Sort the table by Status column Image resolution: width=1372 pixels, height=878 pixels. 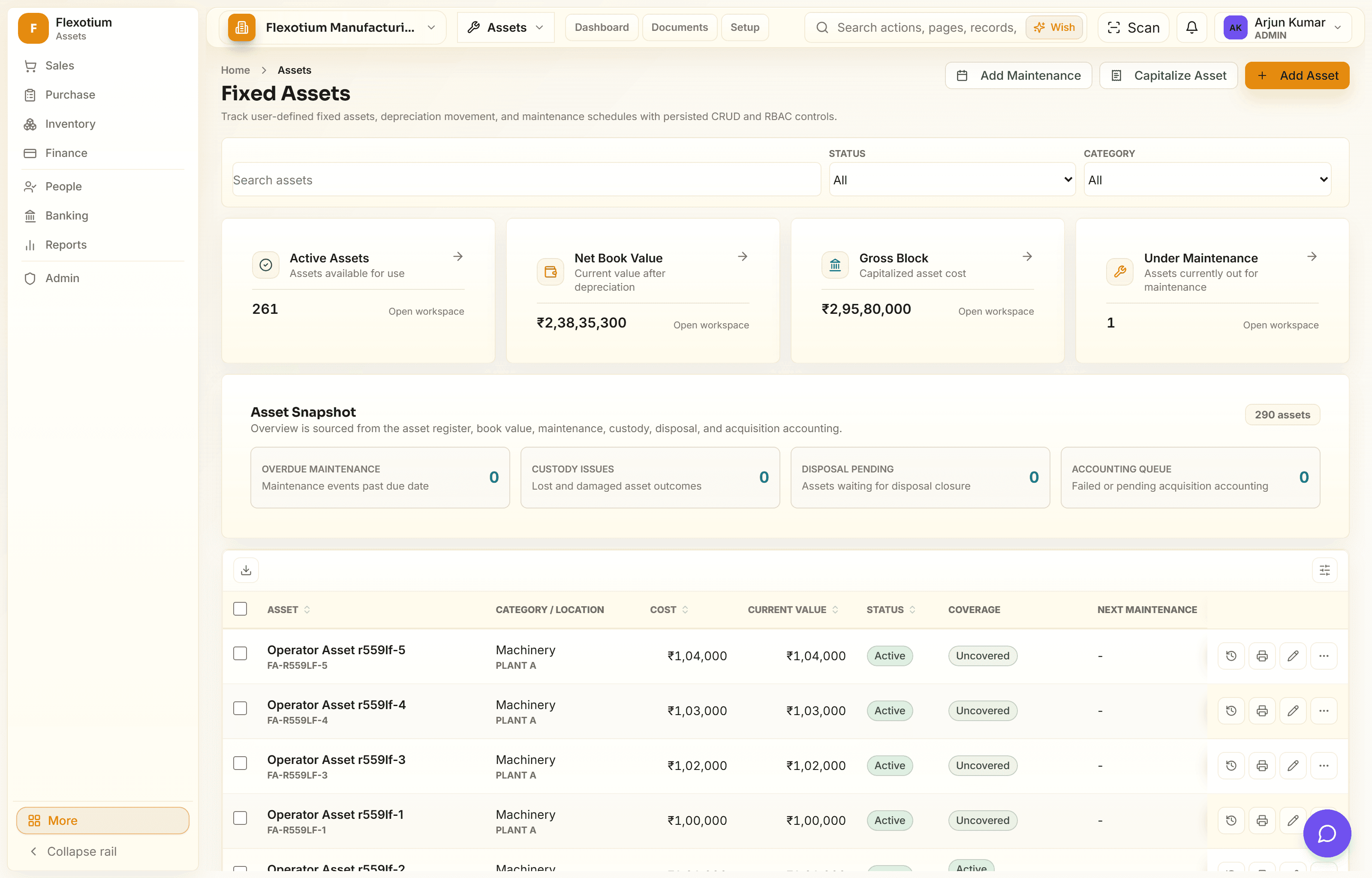pyautogui.click(x=891, y=610)
